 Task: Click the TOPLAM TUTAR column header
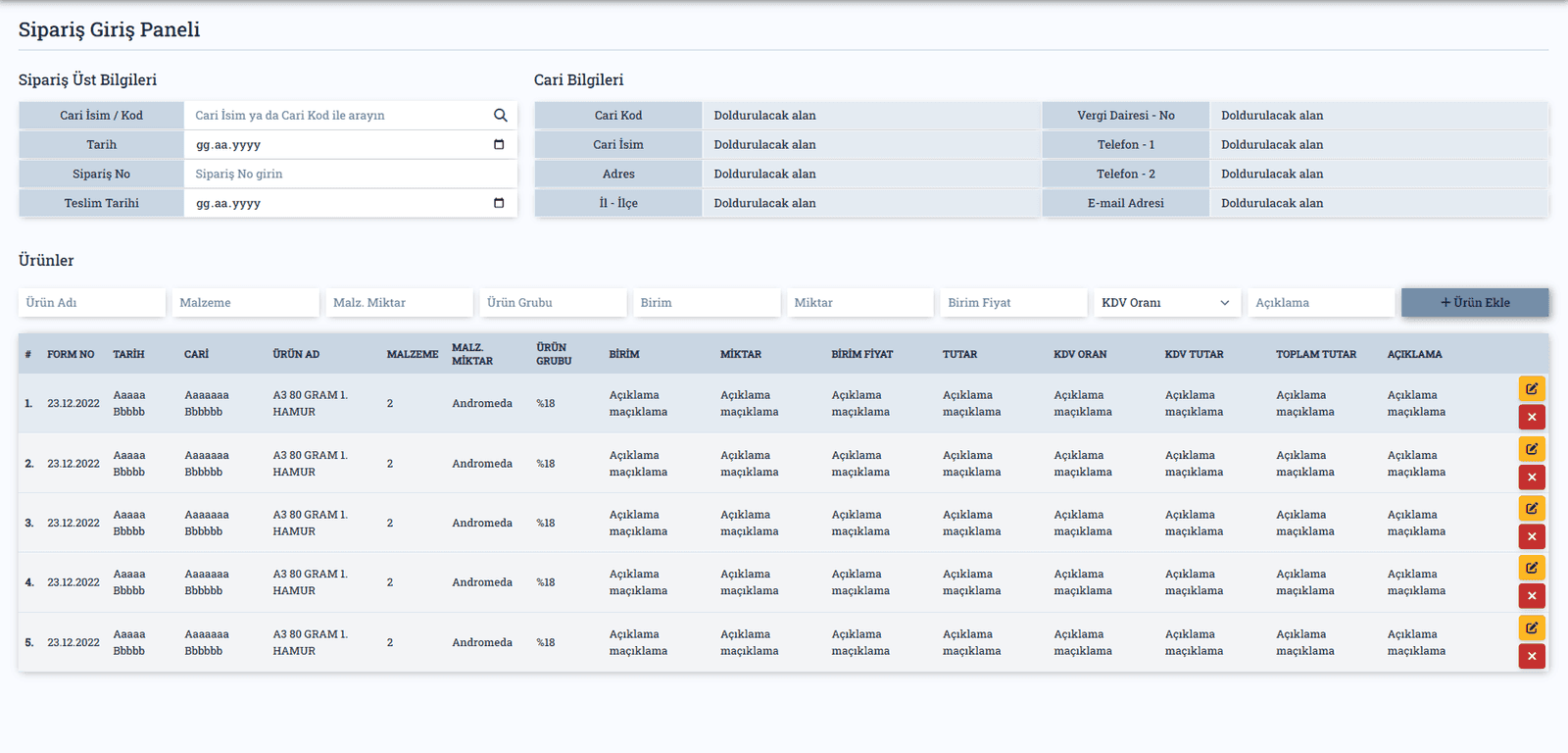pos(1316,354)
